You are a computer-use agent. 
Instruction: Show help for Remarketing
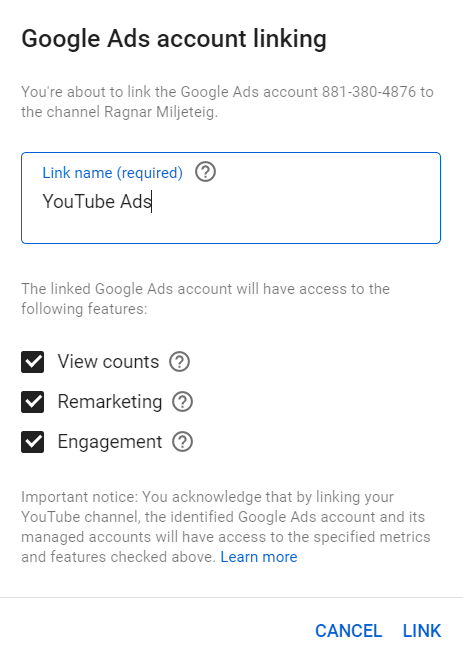(182, 402)
